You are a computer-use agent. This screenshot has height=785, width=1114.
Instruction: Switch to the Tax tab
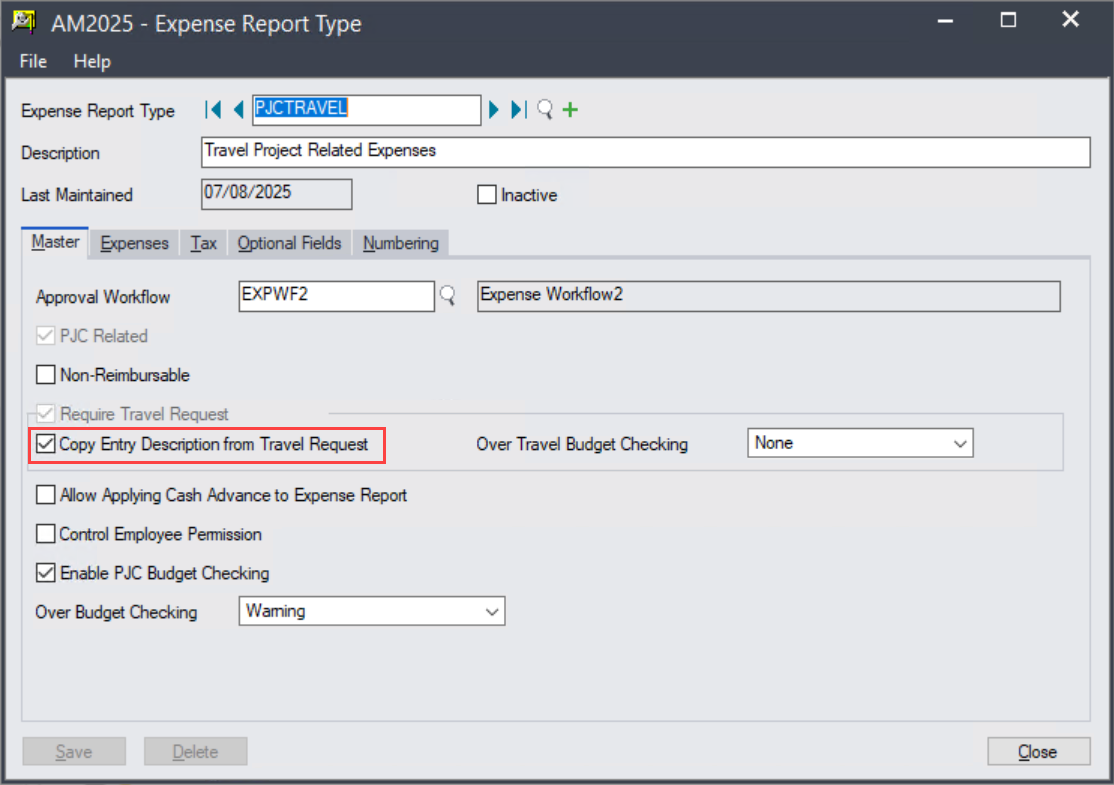203,244
